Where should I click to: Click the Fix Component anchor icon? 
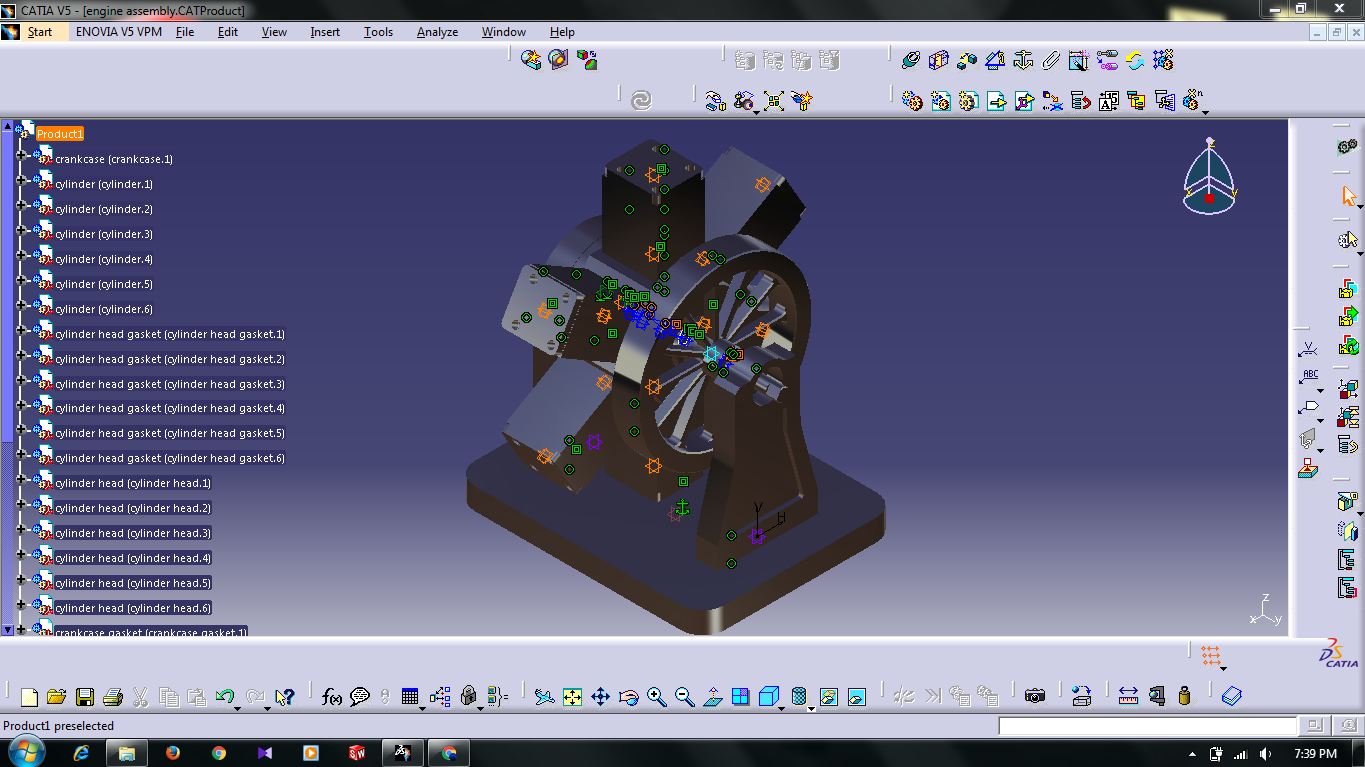tap(1022, 61)
